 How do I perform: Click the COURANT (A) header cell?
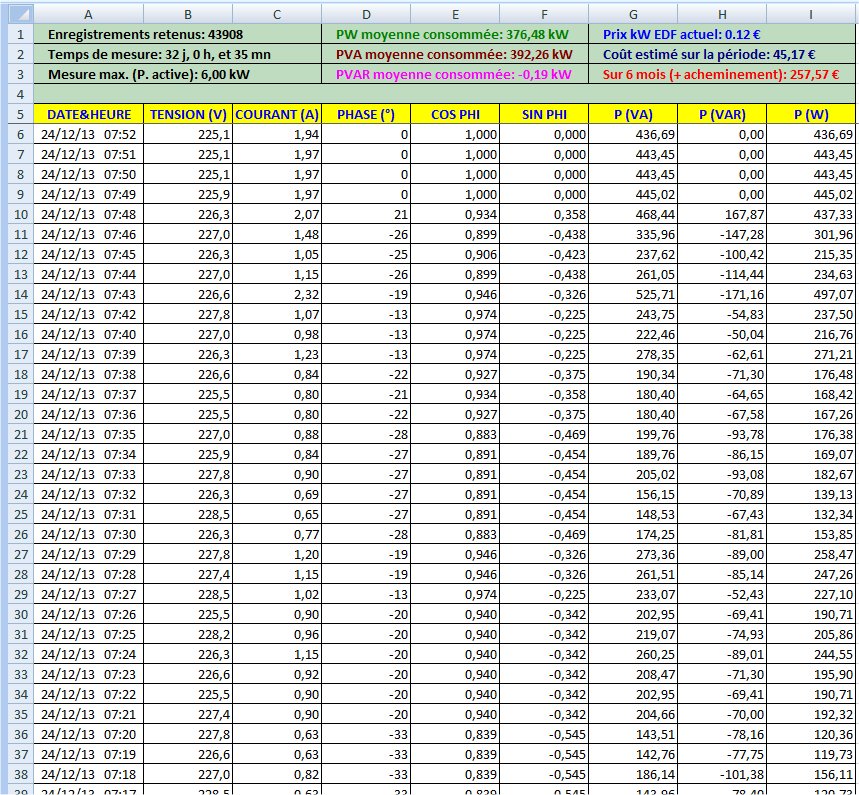point(277,115)
